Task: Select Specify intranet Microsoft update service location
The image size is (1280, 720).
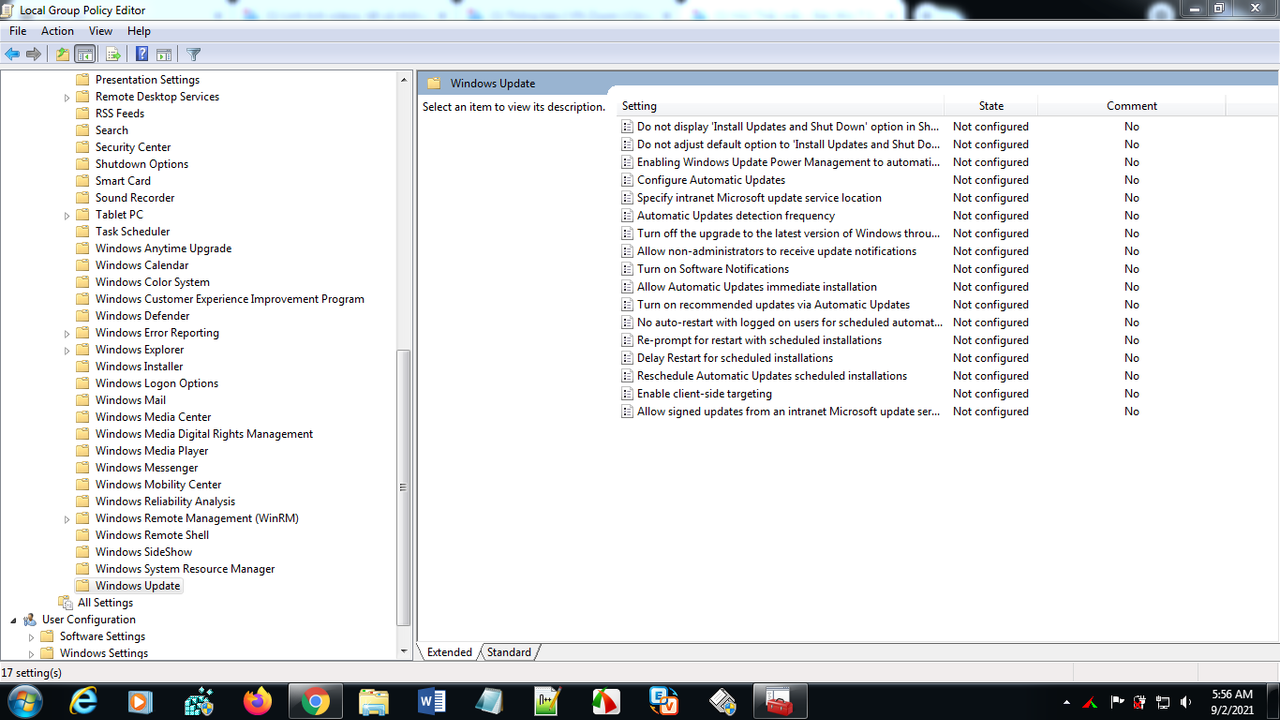Action: click(x=759, y=198)
